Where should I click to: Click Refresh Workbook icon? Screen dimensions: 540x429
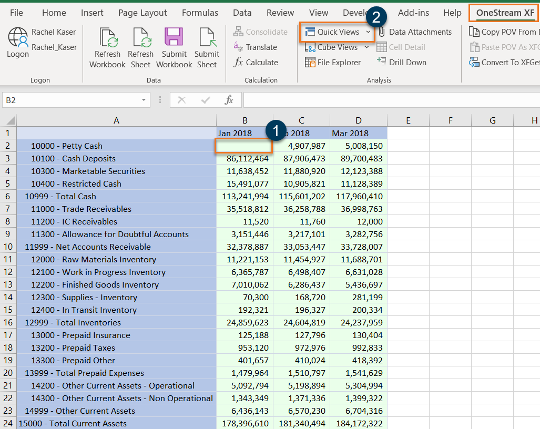tap(108, 37)
